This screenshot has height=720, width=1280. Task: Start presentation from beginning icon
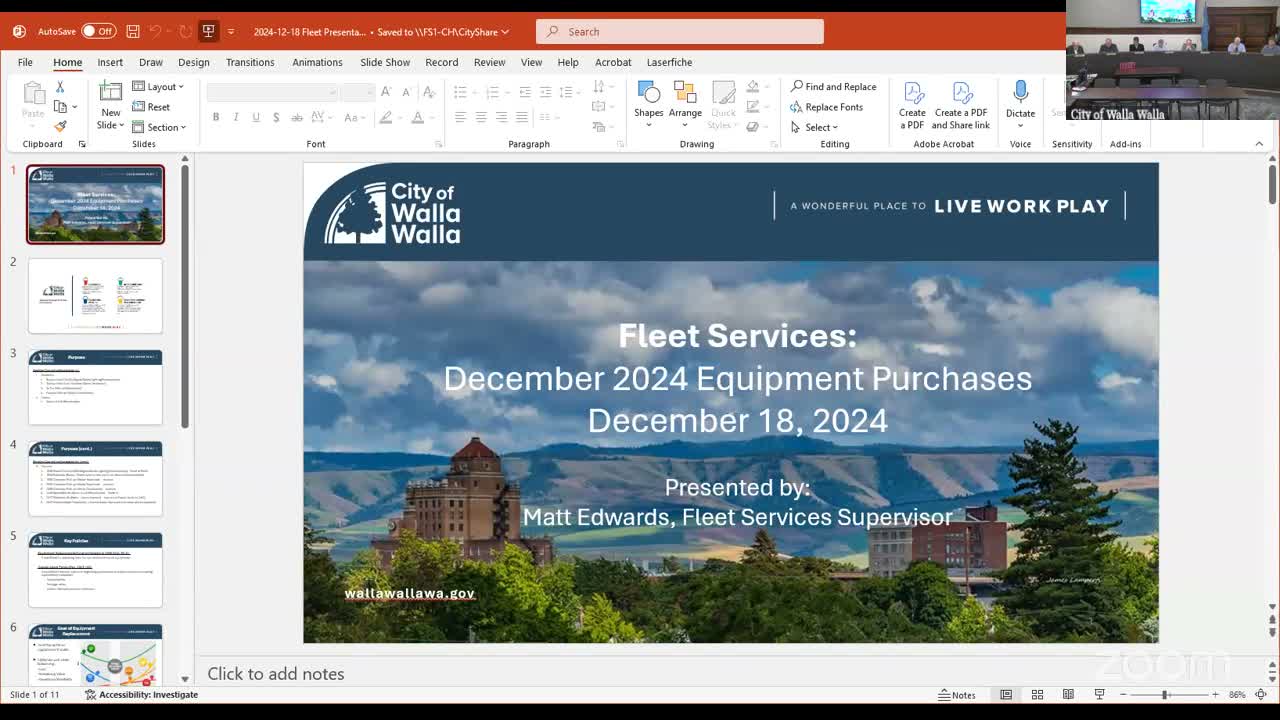tap(208, 31)
